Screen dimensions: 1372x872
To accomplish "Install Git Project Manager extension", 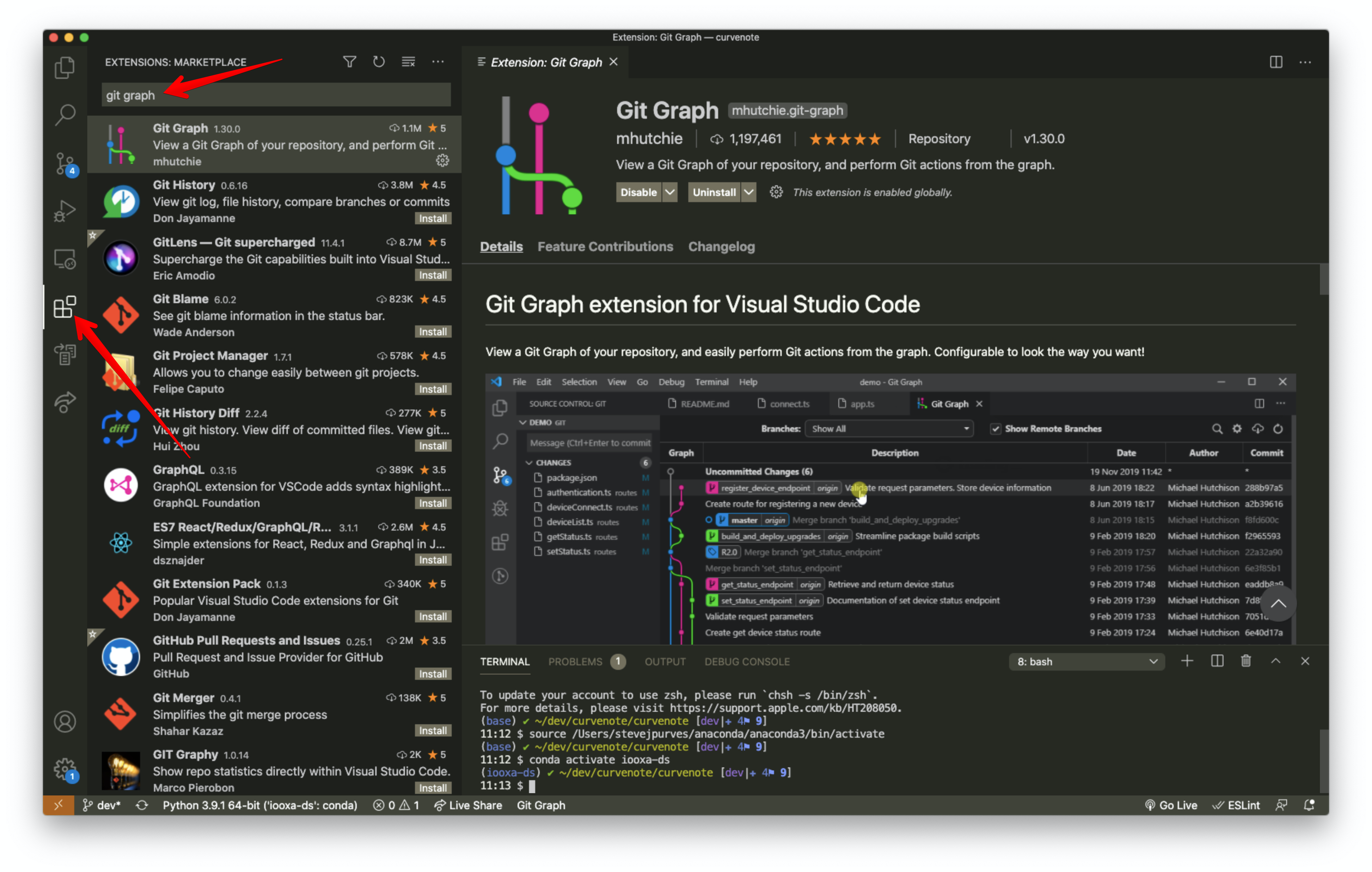I will [433, 389].
